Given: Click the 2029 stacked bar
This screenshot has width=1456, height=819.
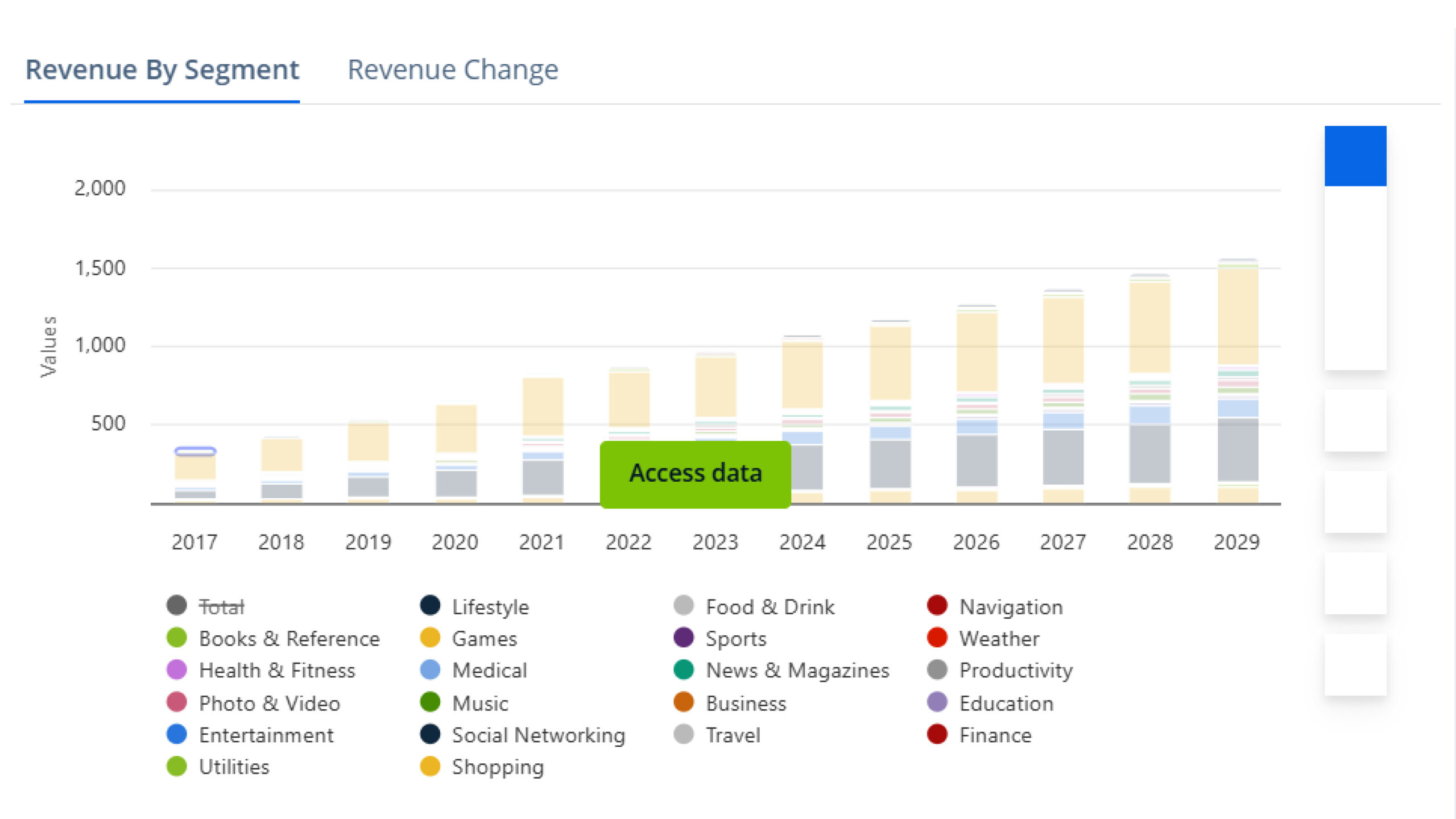Looking at the screenshot, I should (x=1238, y=381).
